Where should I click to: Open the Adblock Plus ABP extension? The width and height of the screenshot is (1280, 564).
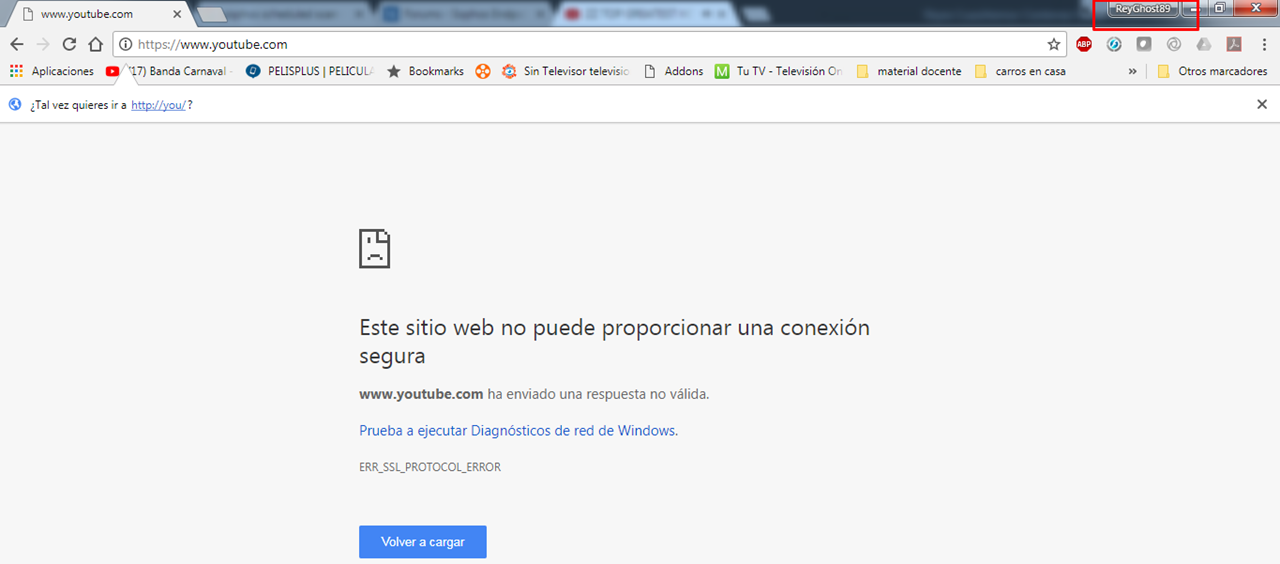pyautogui.click(x=1084, y=44)
